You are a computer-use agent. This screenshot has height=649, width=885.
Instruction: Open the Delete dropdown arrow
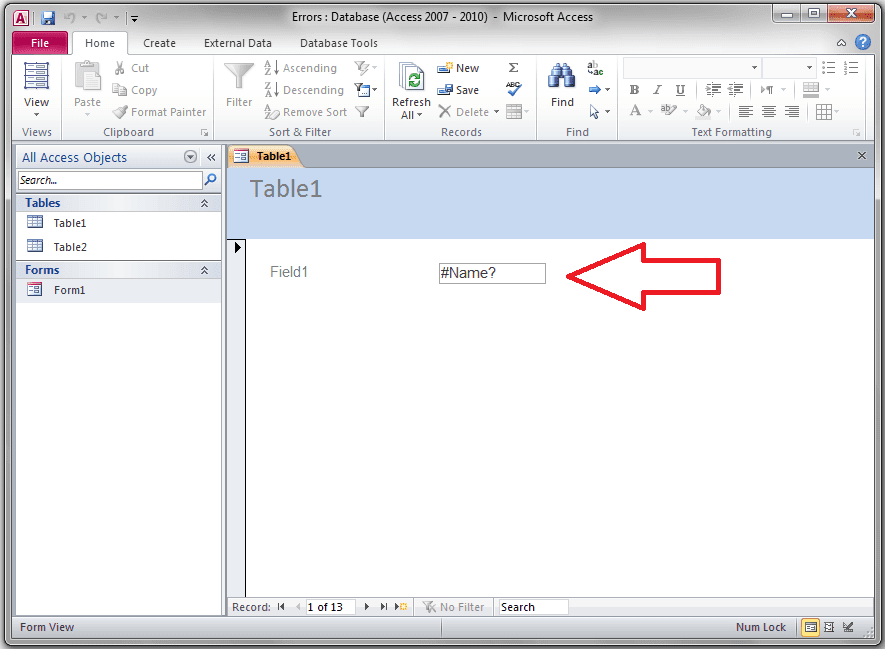pos(496,112)
